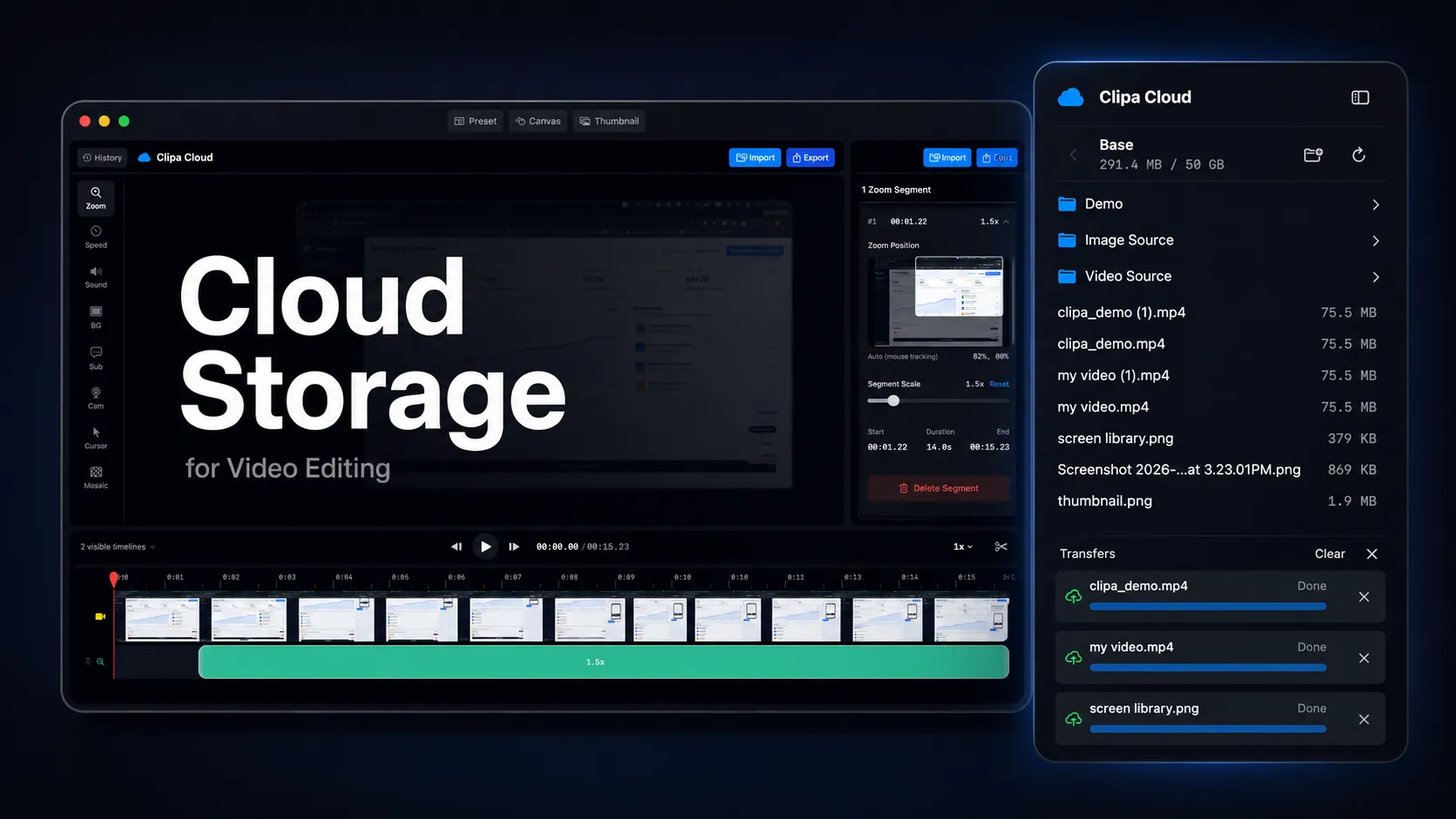Click the red playhead marker
This screenshot has height=819, width=1456.
113,579
